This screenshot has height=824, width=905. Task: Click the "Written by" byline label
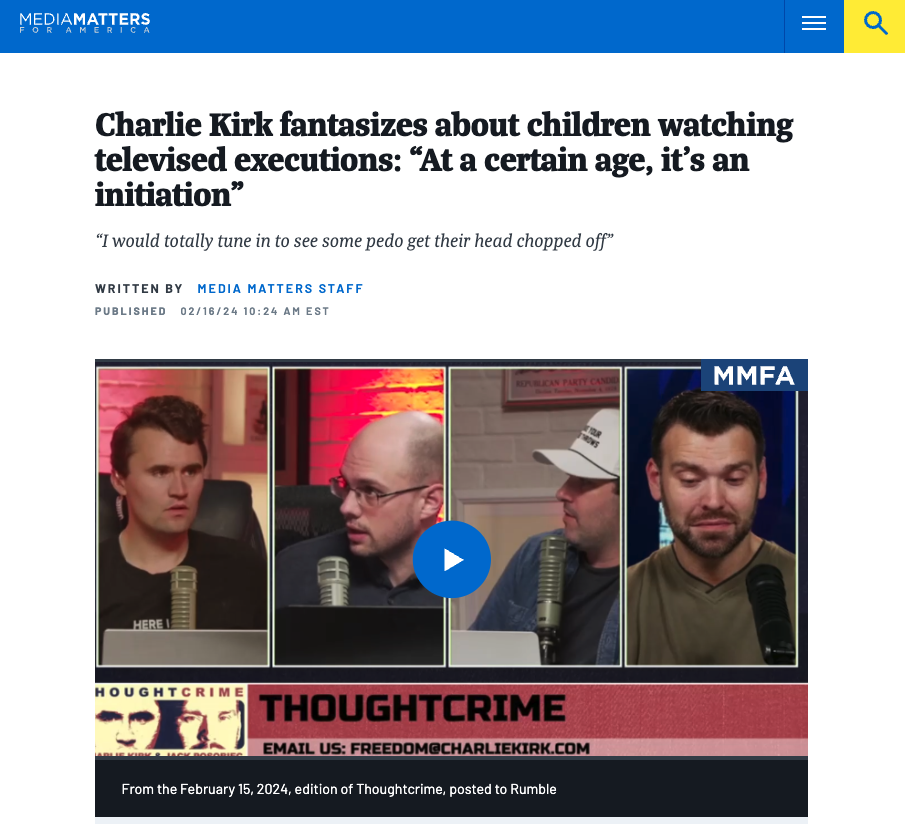click(x=139, y=289)
